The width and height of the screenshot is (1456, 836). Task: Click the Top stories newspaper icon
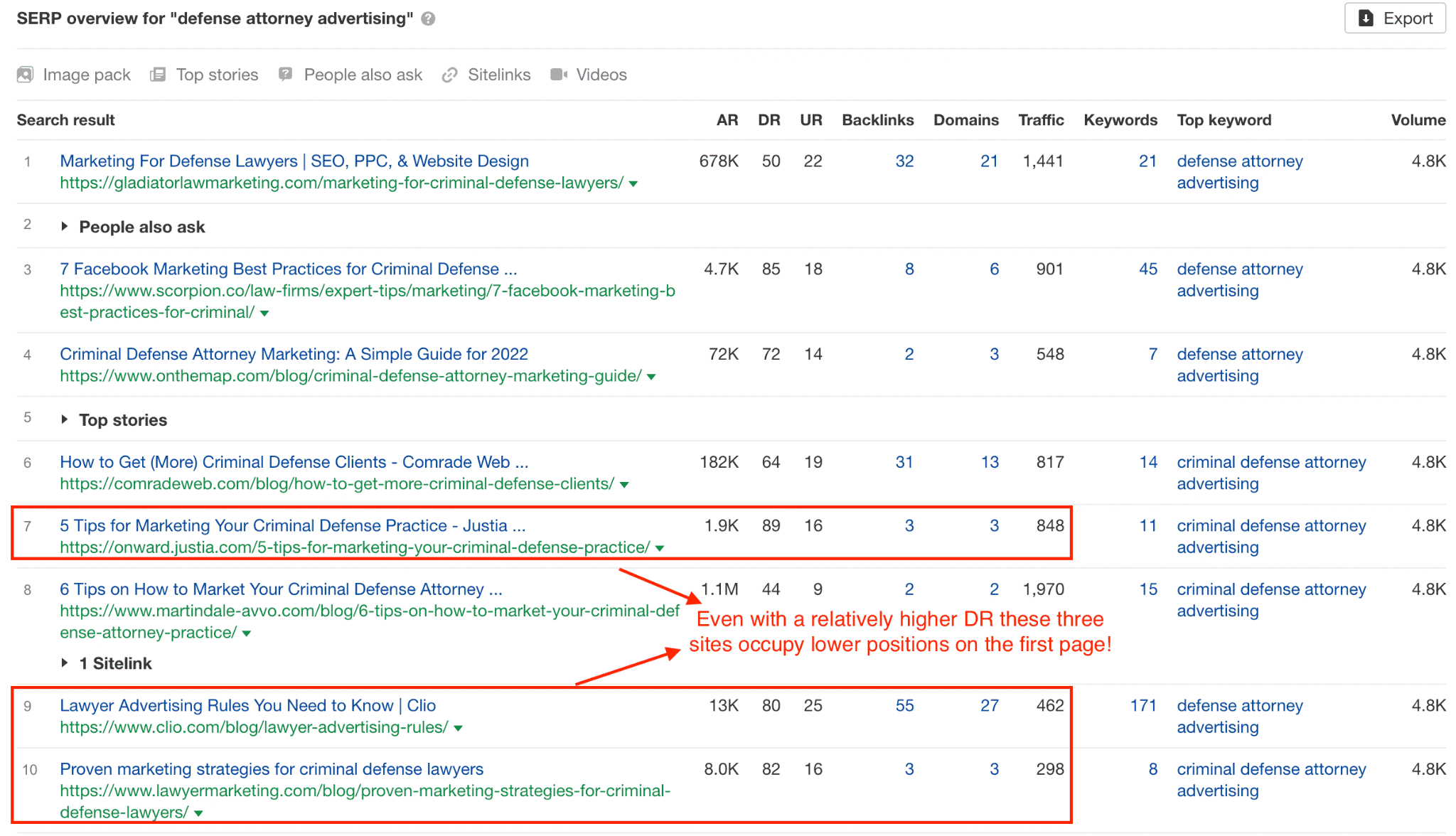tap(158, 75)
